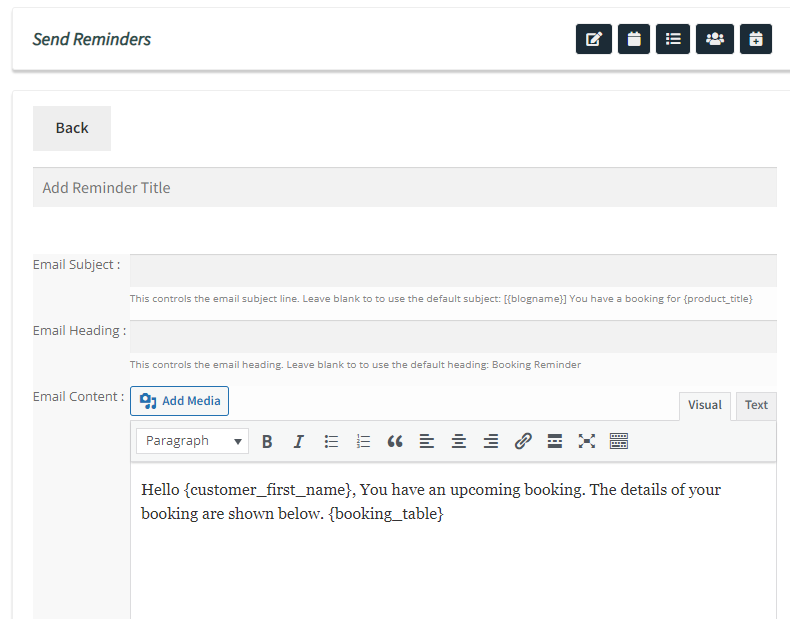Insert a numbered list
The image size is (790, 619).
click(x=363, y=441)
